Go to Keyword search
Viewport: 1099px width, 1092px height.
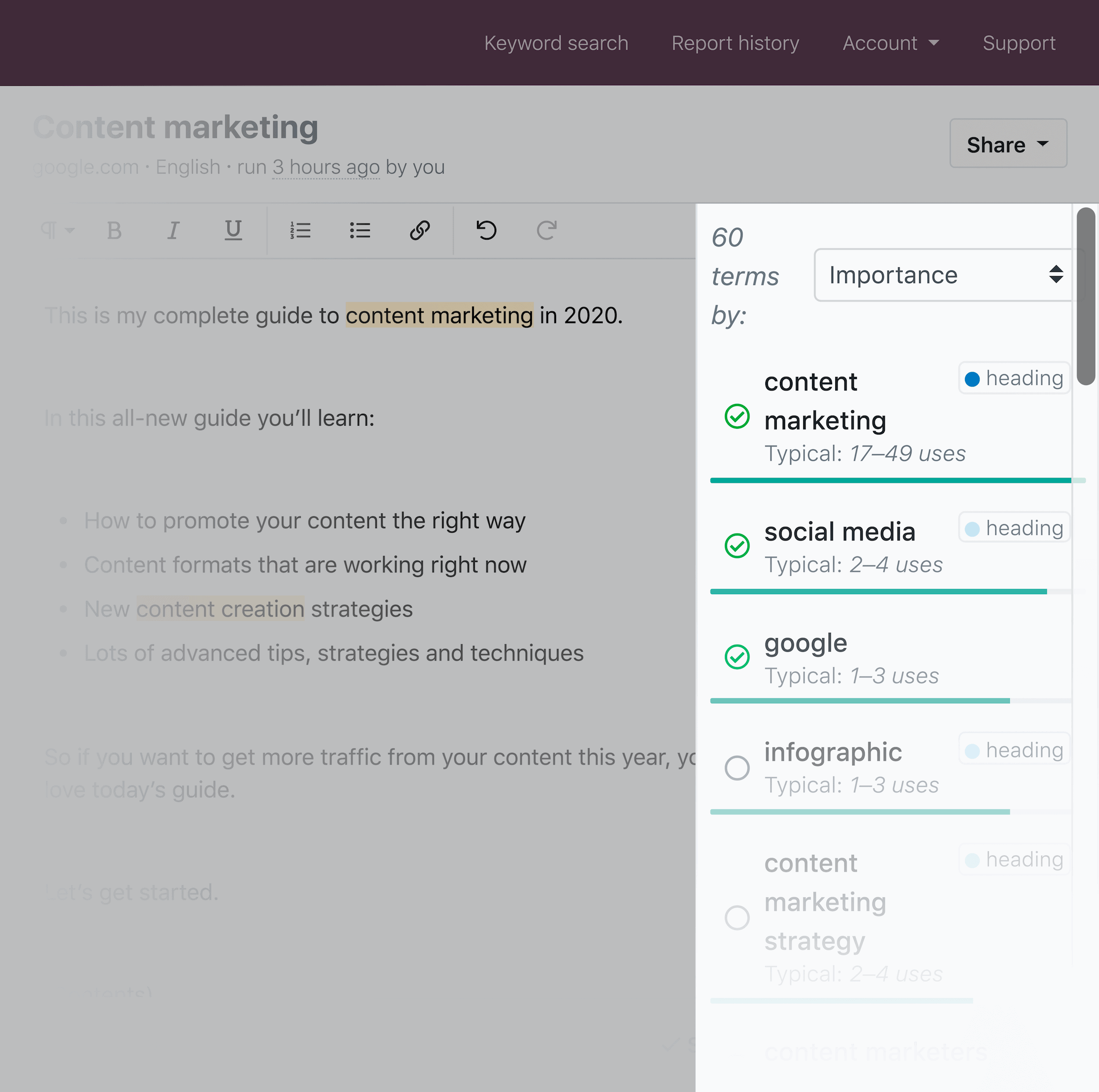coord(556,43)
